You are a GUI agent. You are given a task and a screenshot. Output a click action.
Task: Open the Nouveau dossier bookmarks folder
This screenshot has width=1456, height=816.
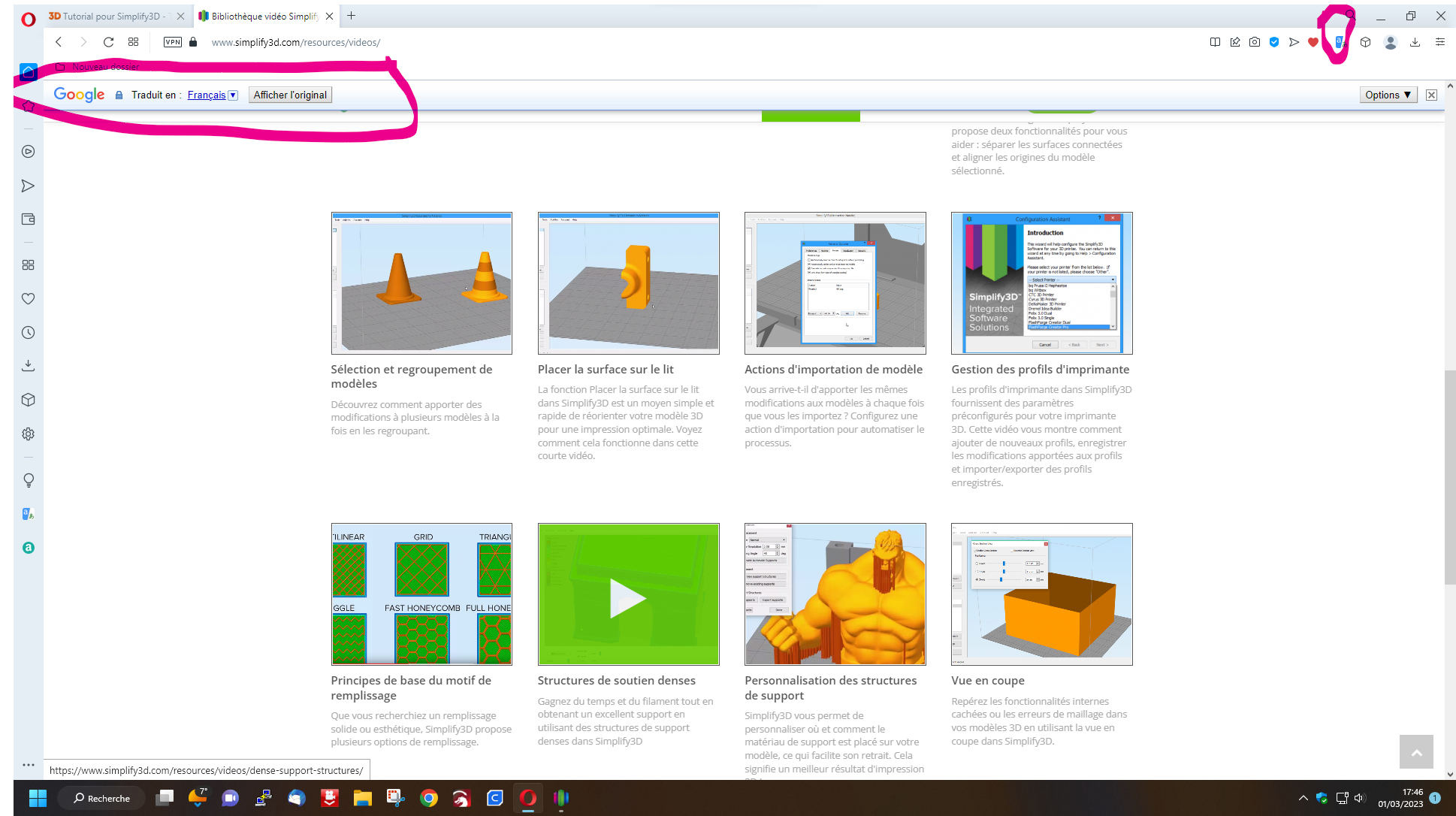coord(98,67)
